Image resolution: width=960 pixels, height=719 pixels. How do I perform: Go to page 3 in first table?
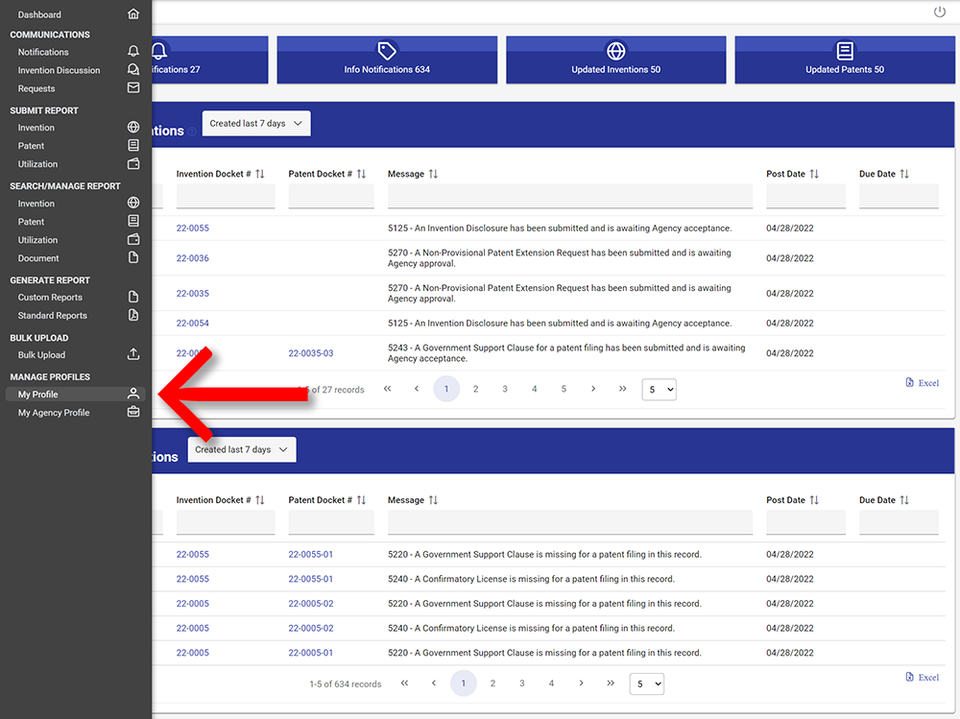coord(505,389)
